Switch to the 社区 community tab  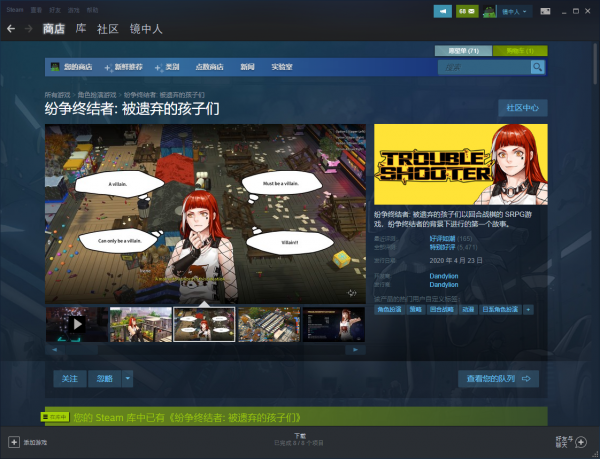point(108,29)
